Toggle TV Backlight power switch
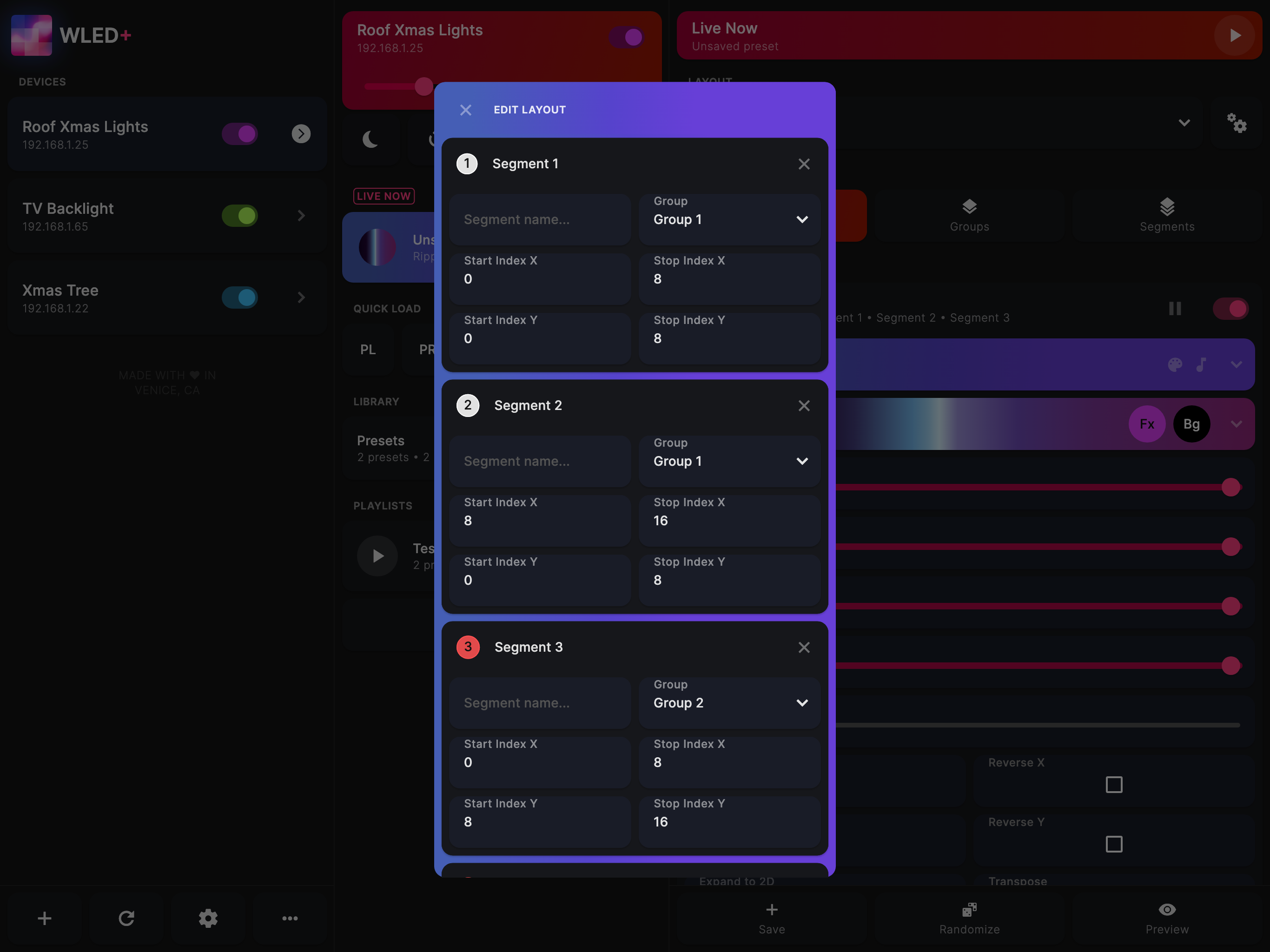The height and width of the screenshot is (952, 1270). [240, 216]
